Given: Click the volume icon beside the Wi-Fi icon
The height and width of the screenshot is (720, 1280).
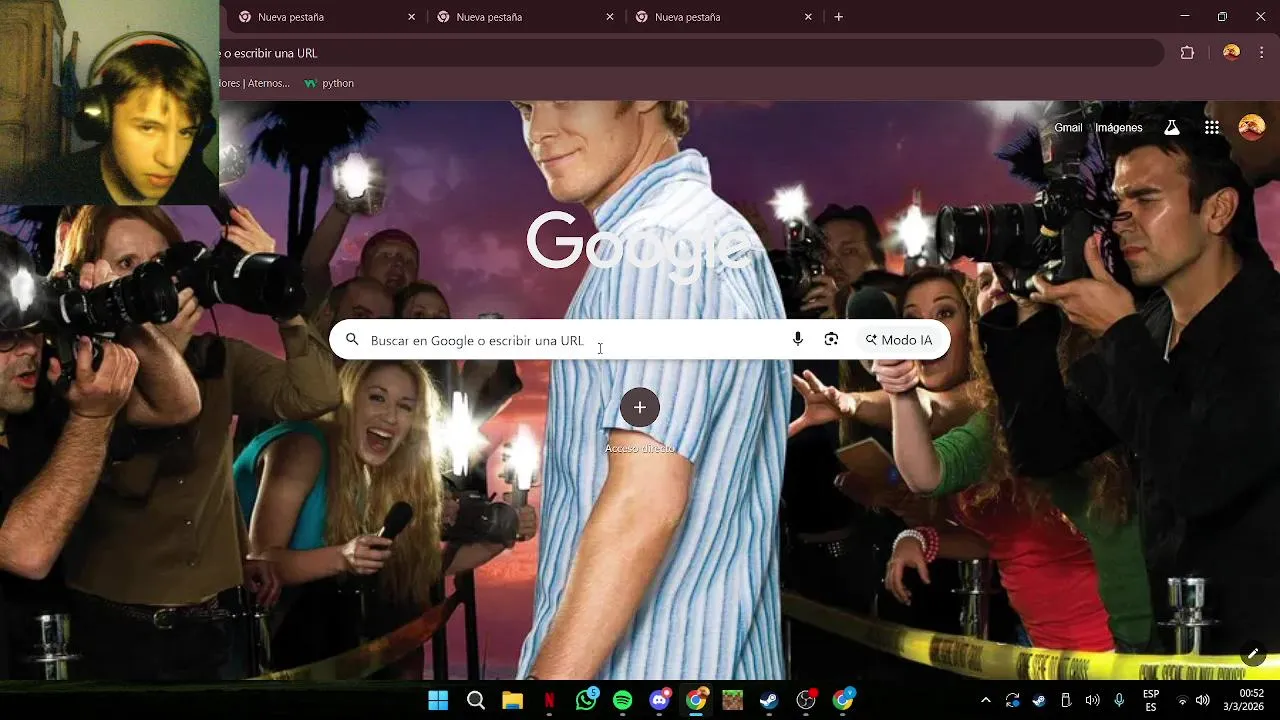Looking at the screenshot, I should (1203, 700).
